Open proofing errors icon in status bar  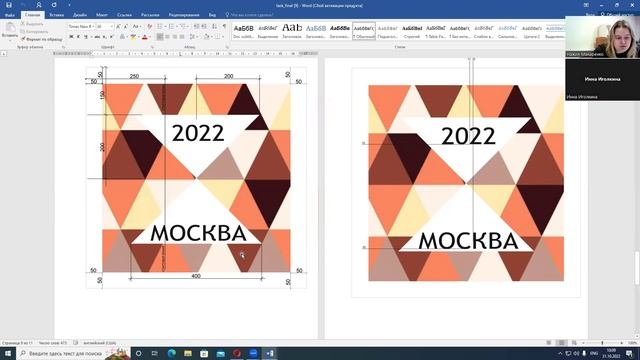[76, 343]
